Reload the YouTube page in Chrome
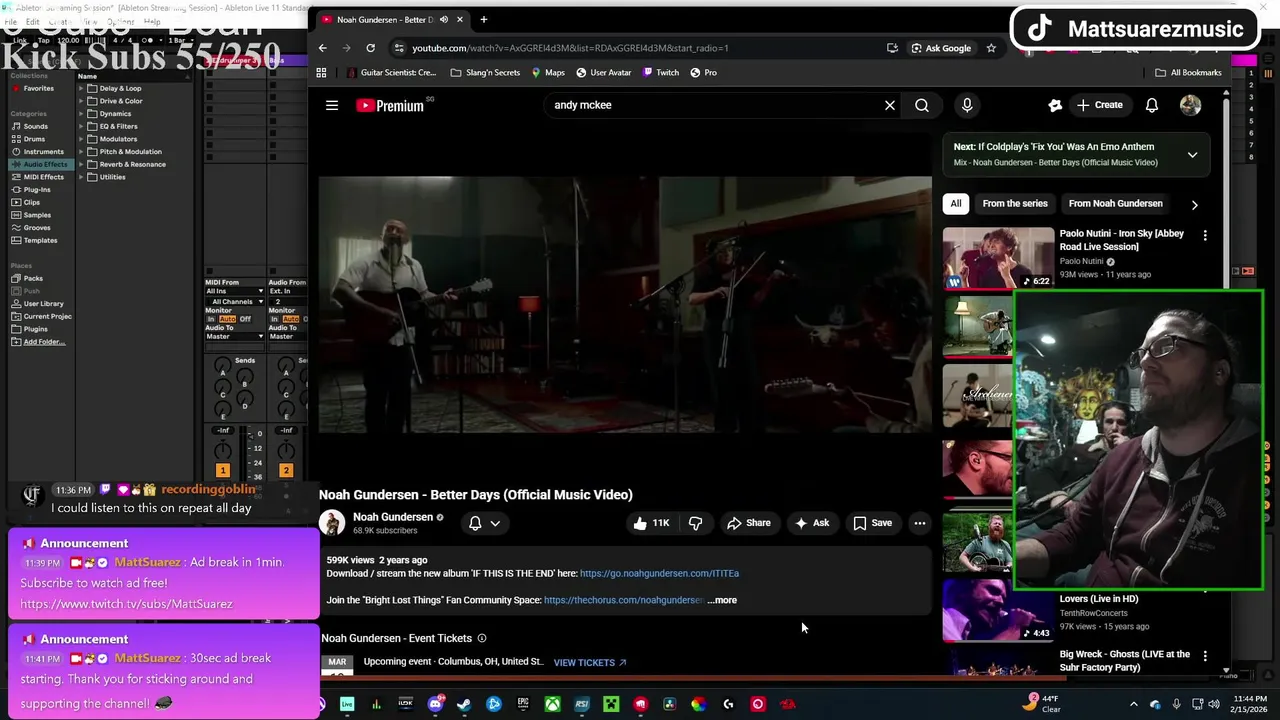Screen dimensions: 1280x720 (370, 48)
